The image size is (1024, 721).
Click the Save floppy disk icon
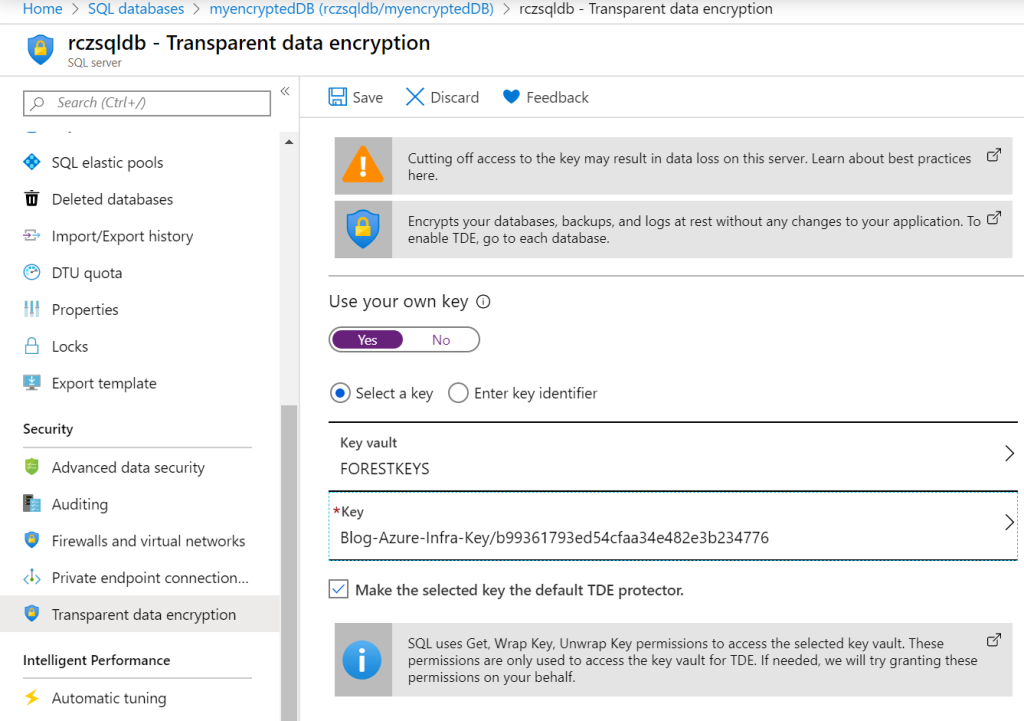(338, 97)
